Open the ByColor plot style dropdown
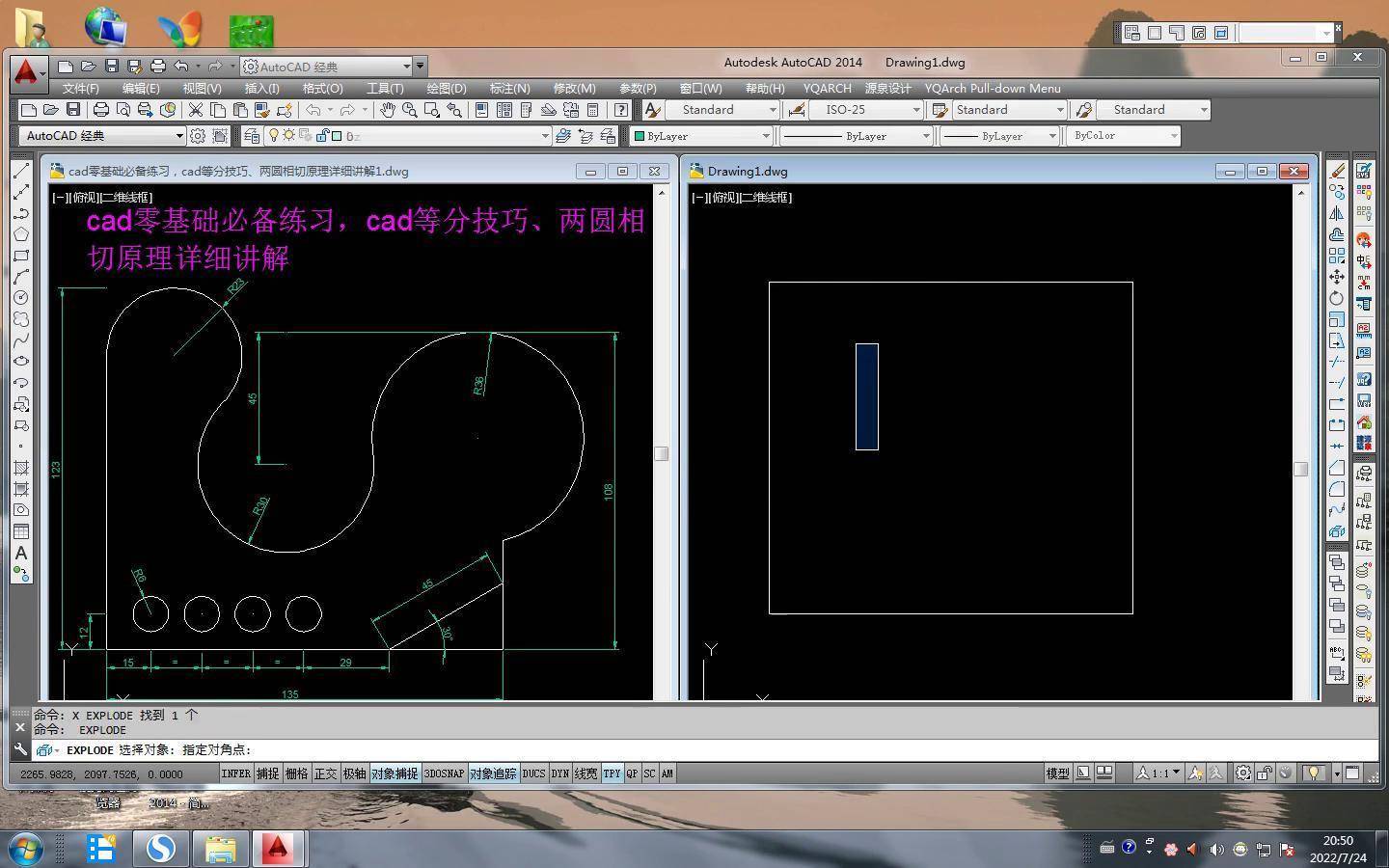Screen dimensions: 1389x868 pyautogui.click(x=1174, y=136)
